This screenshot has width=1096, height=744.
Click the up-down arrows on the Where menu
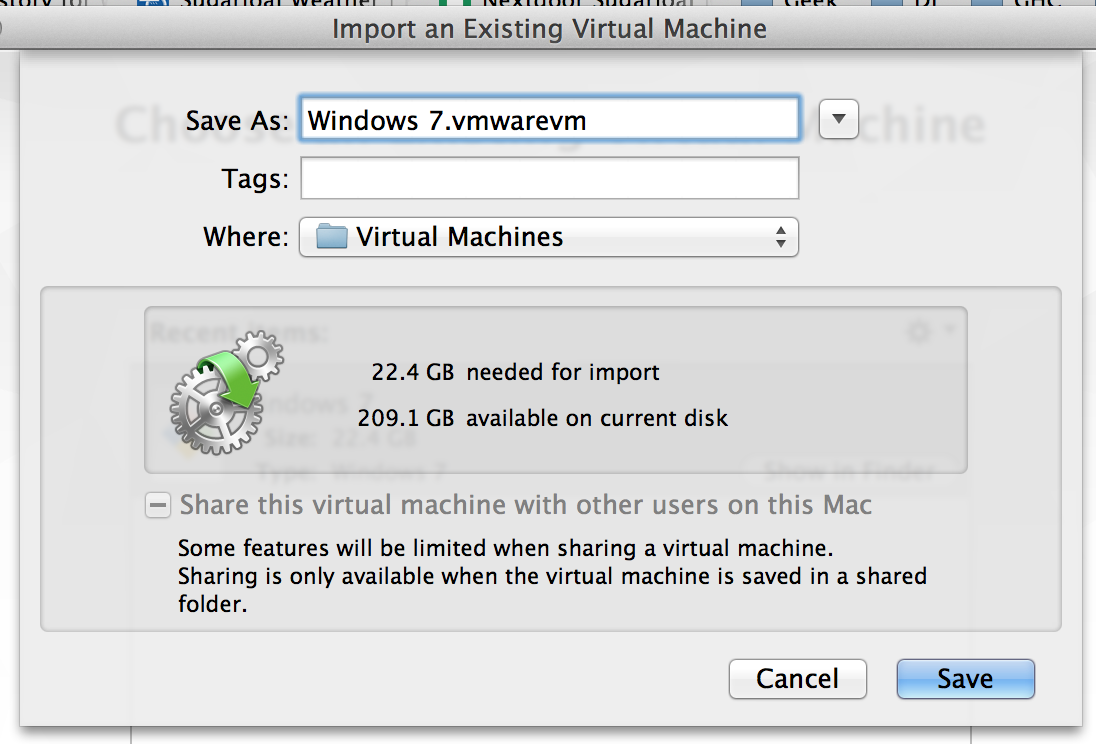coord(780,237)
